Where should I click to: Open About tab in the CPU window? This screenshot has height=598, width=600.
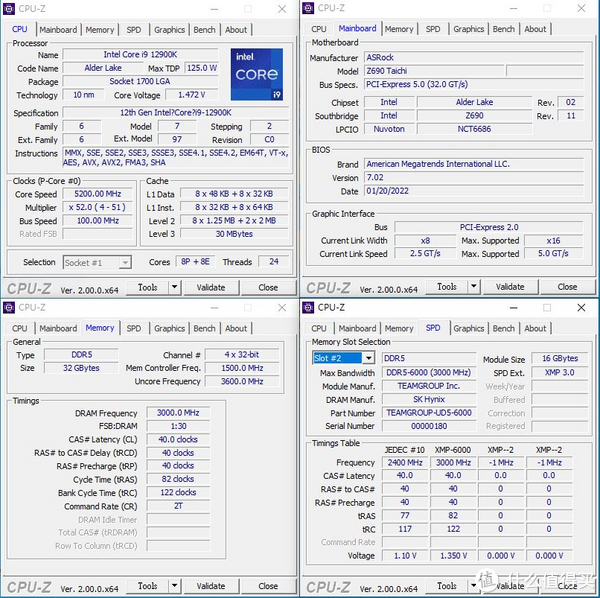pos(236,30)
